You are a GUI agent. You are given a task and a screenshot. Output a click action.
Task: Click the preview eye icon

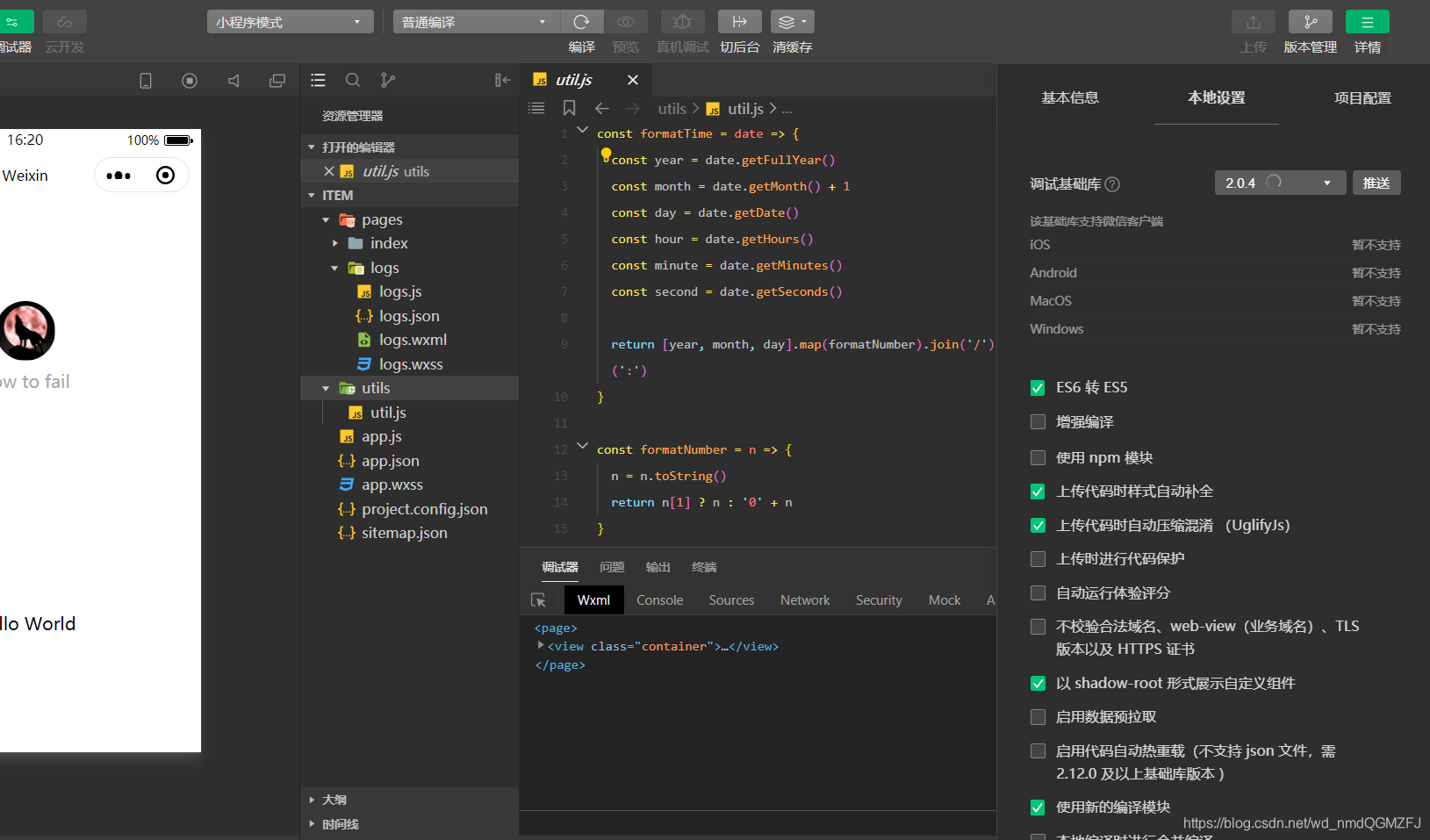click(626, 22)
